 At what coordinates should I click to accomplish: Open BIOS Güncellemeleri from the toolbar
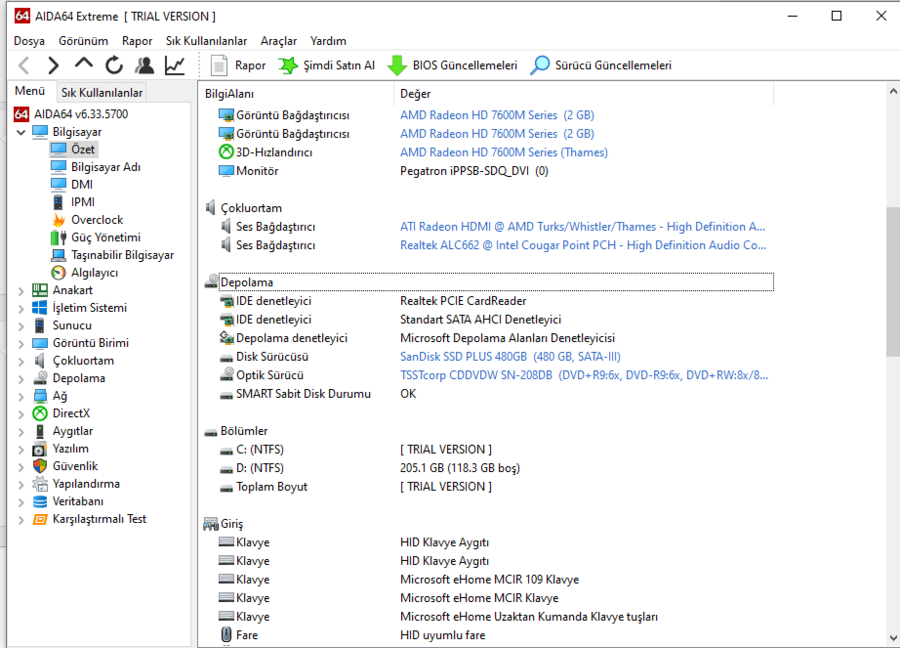(453, 66)
